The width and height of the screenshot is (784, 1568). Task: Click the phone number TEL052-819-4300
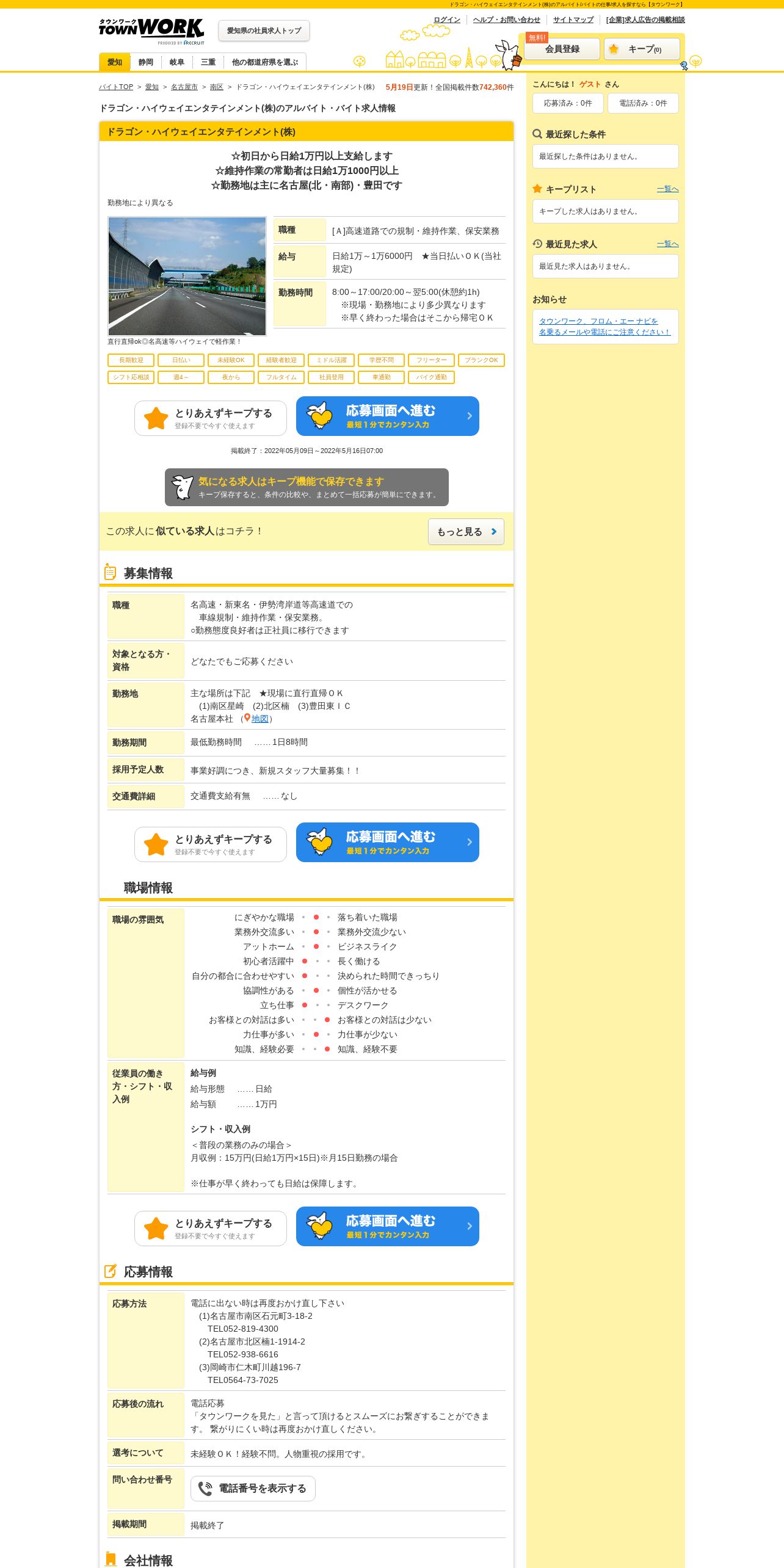pyautogui.click(x=243, y=1329)
